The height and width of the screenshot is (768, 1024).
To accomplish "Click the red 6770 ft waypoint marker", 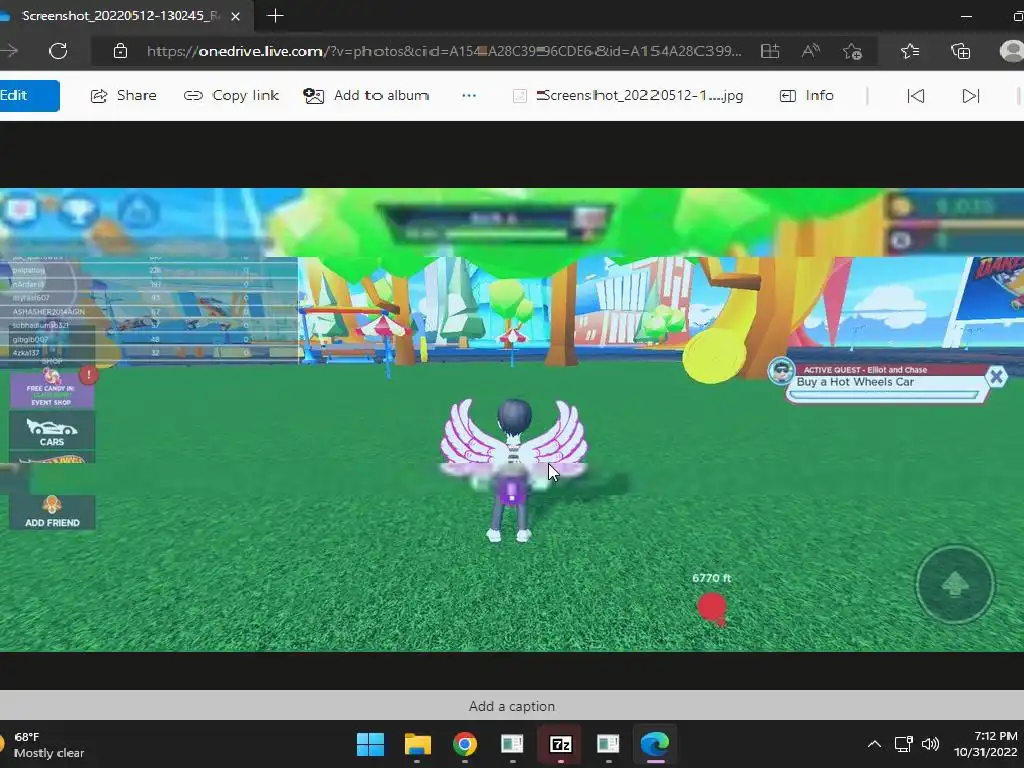I will tap(712, 608).
